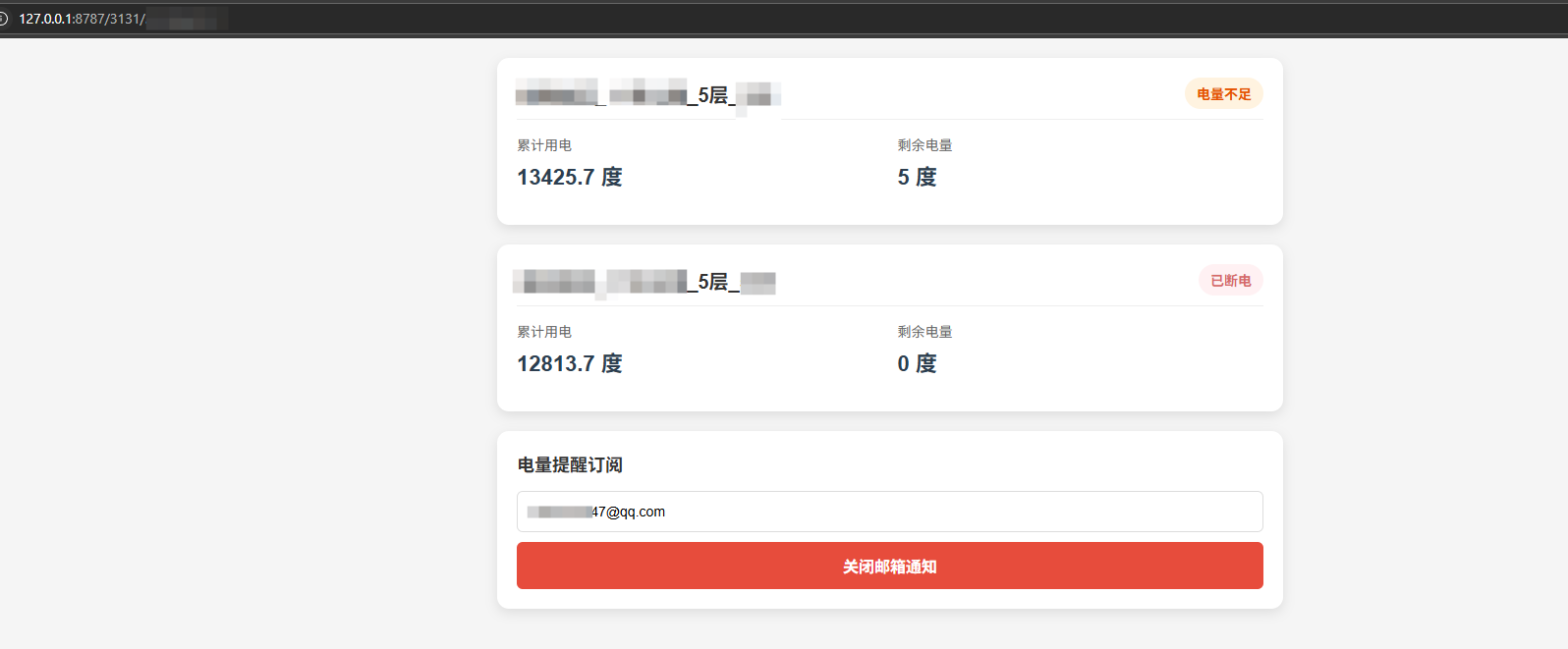Click the second card's 剩余电量 label
Image resolution: width=1568 pixels, height=649 pixels.
[x=924, y=332]
